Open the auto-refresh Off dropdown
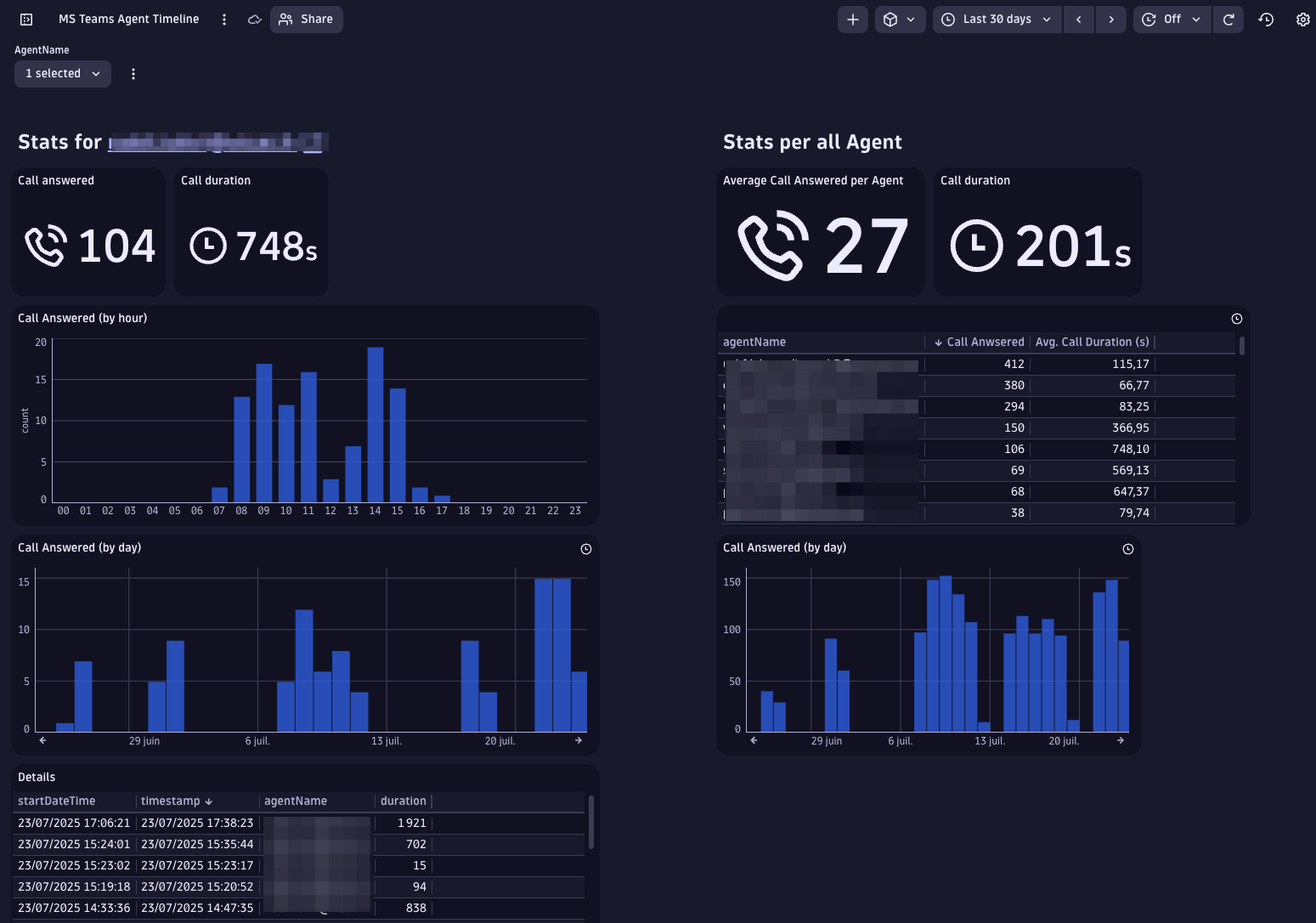 tap(1172, 20)
